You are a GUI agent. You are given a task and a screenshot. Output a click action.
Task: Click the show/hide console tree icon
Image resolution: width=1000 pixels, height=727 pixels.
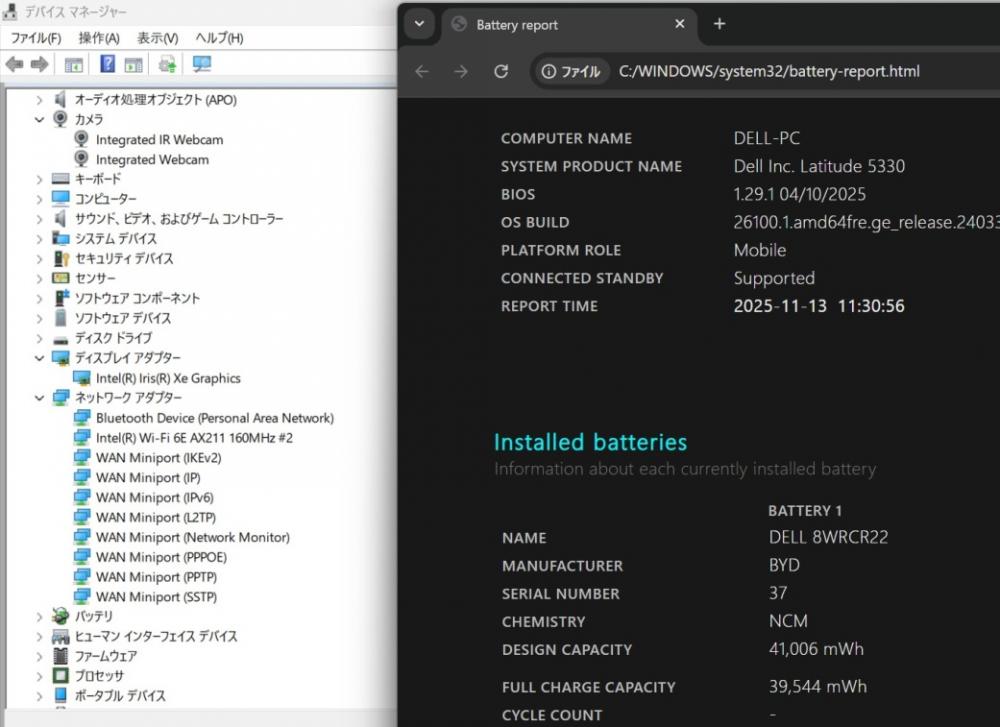73,65
